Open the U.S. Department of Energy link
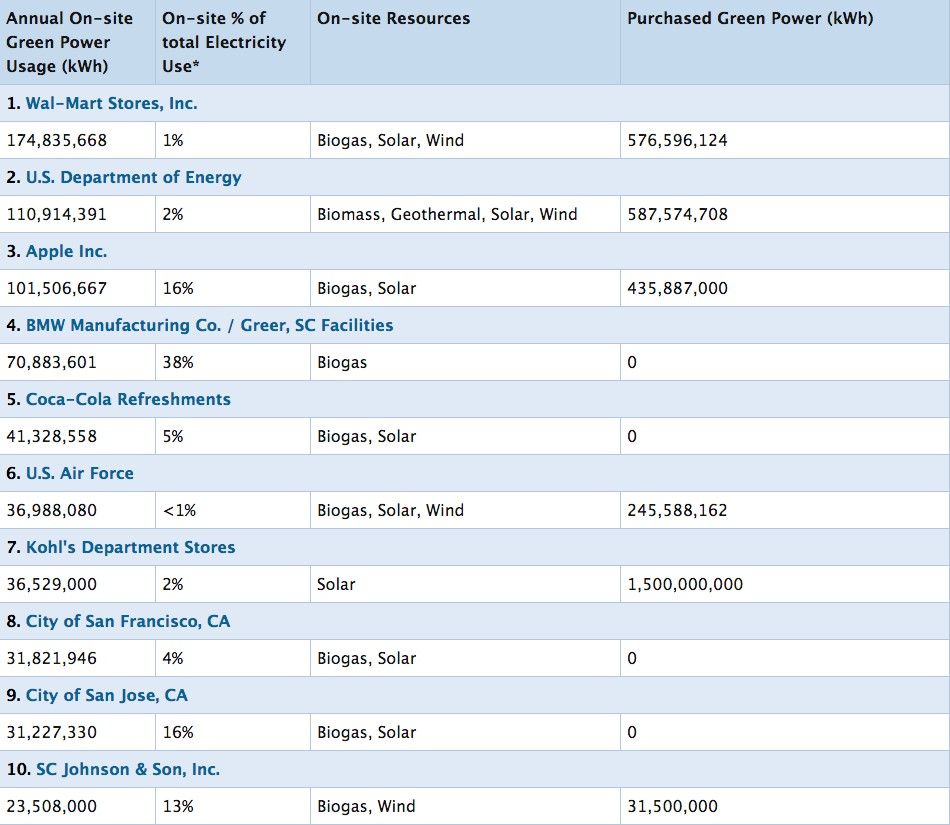The height and width of the screenshot is (825, 950). coord(133,177)
